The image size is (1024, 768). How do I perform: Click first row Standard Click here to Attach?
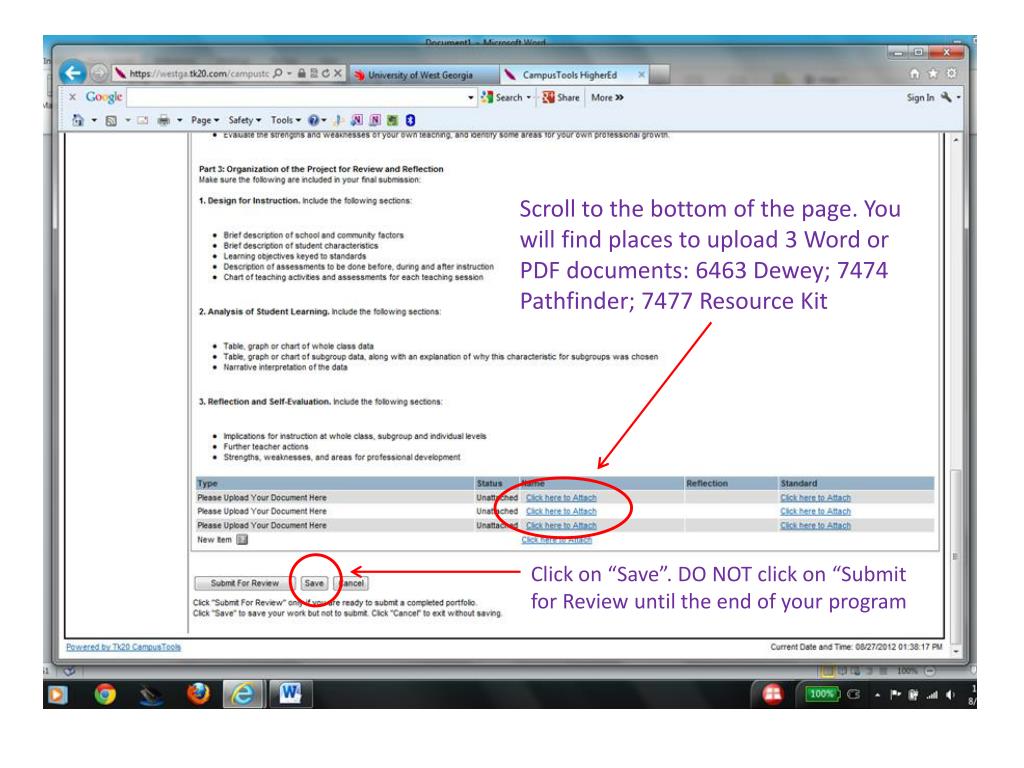tap(815, 498)
